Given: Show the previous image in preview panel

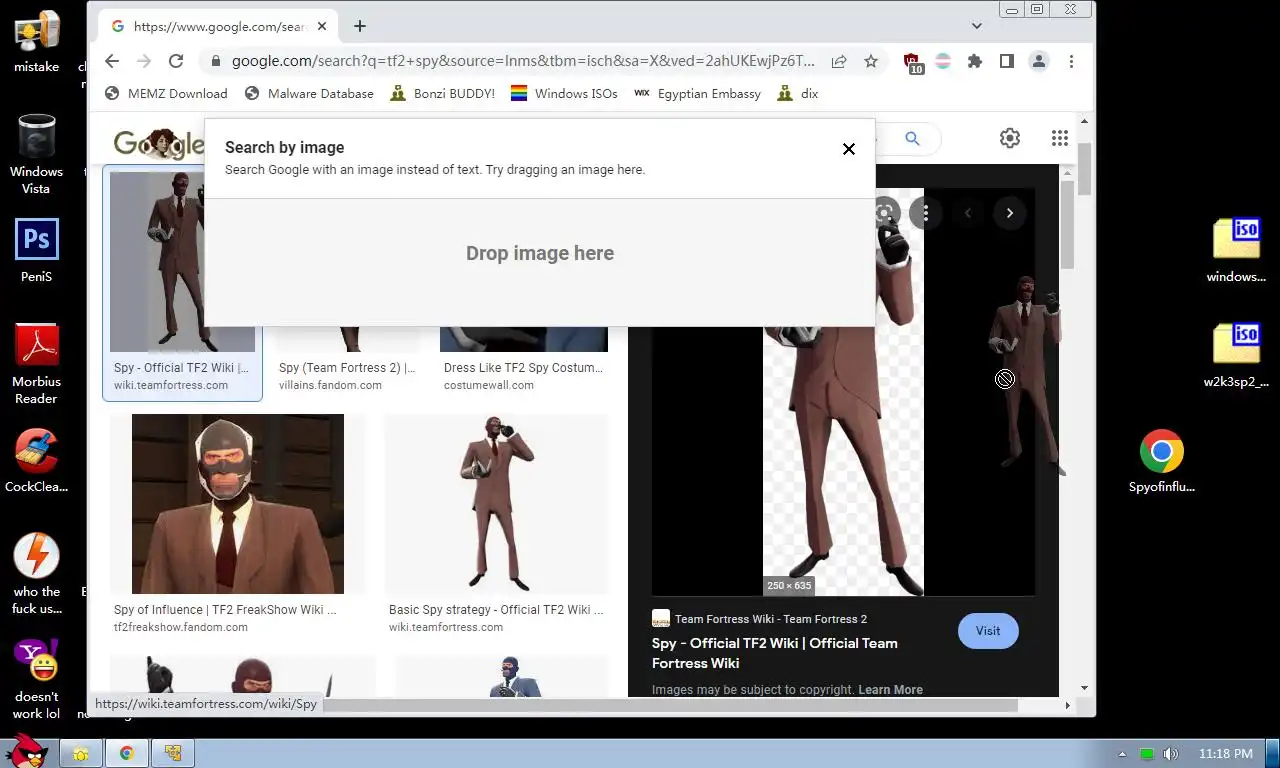Looking at the screenshot, I should tap(968, 213).
